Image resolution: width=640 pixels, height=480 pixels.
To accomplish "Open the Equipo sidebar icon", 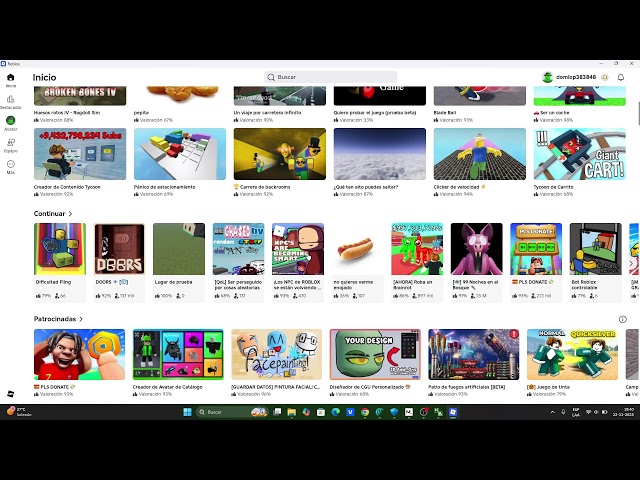I will tap(11, 145).
